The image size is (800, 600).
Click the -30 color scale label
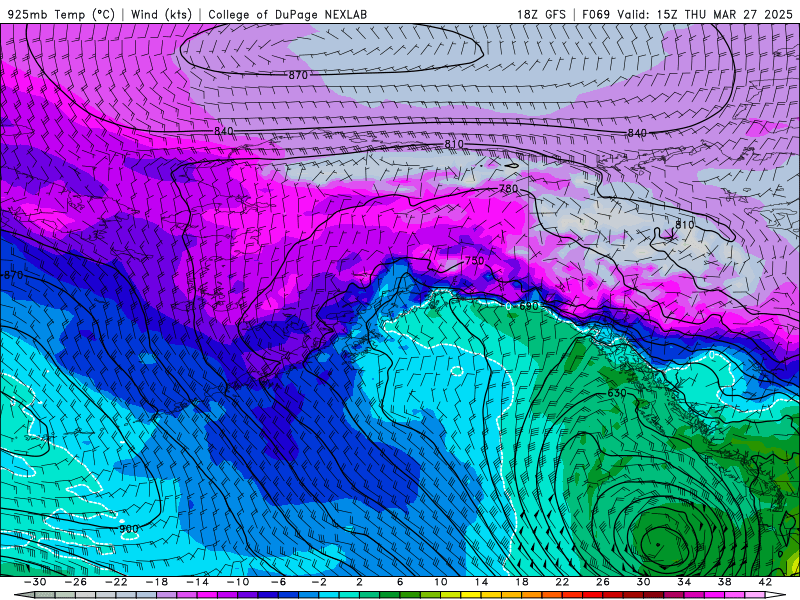click(35, 582)
